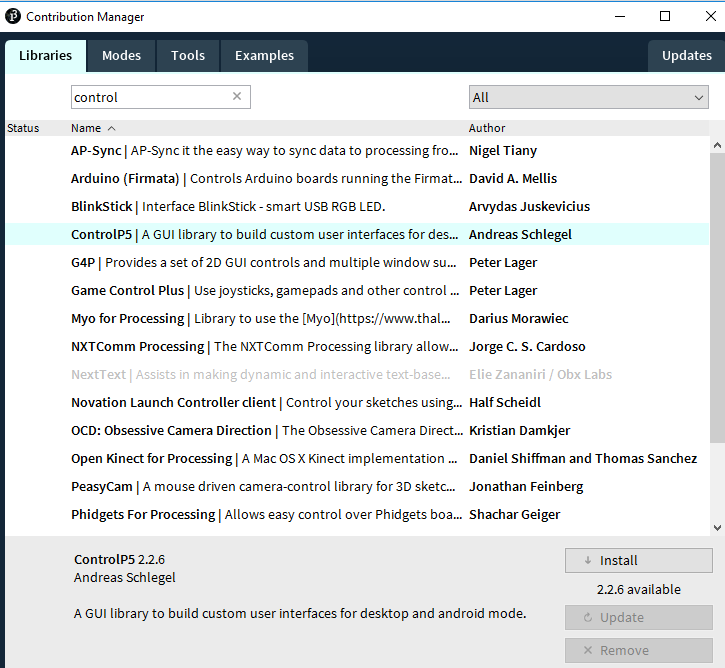Click the Remove button

pyautogui.click(x=639, y=650)
